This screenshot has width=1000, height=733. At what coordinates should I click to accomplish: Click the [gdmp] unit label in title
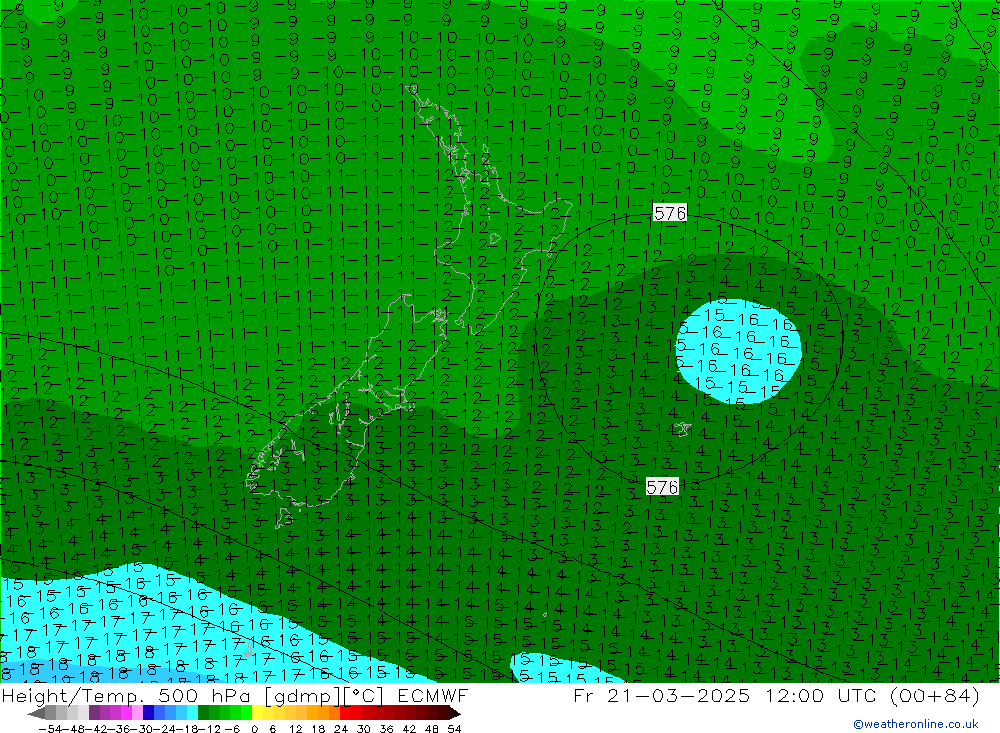(302, 695)
